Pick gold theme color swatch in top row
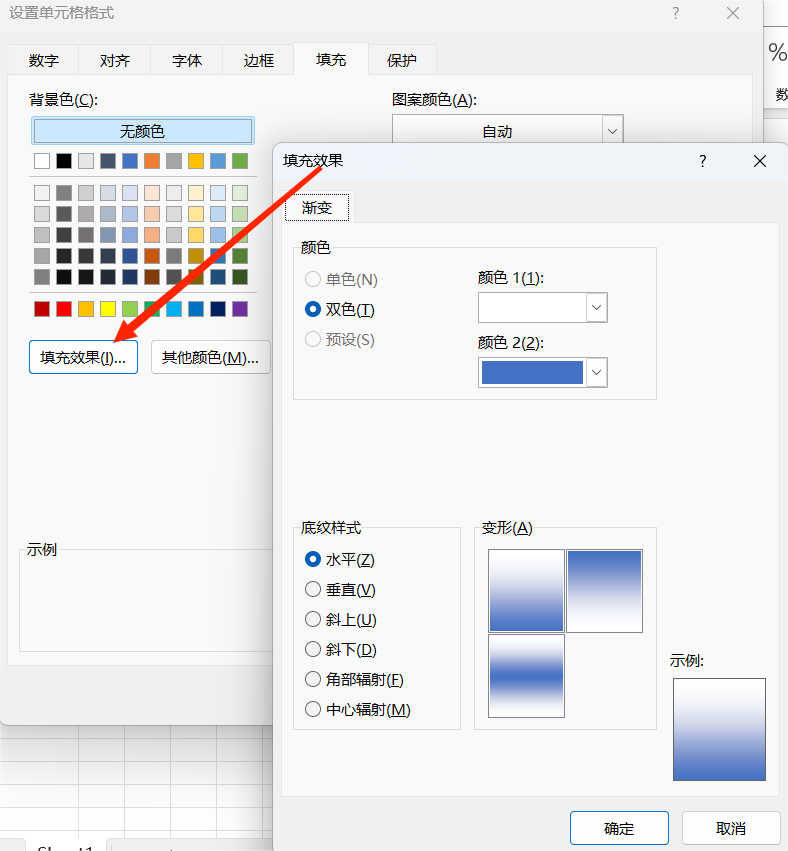 [x=196, y=161]
